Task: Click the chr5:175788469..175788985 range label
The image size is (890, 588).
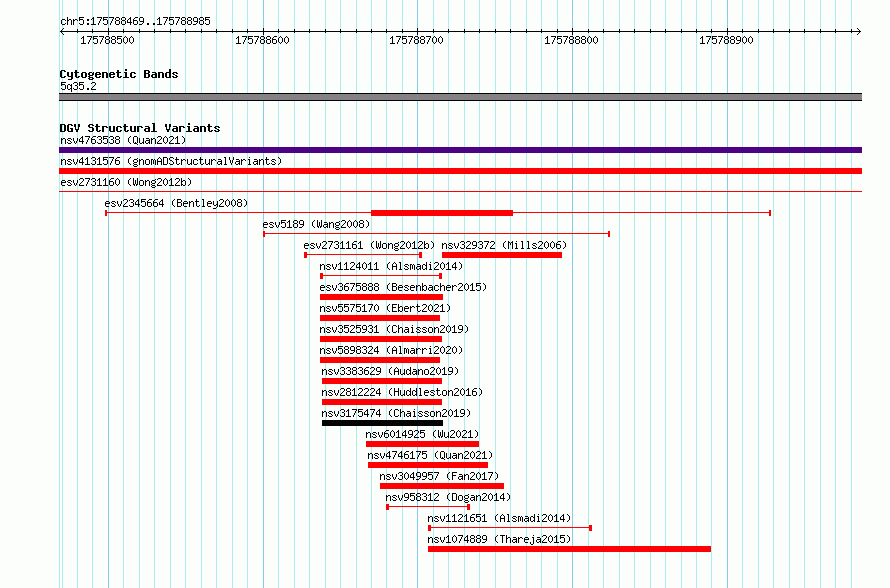Action: click(135, 21)
